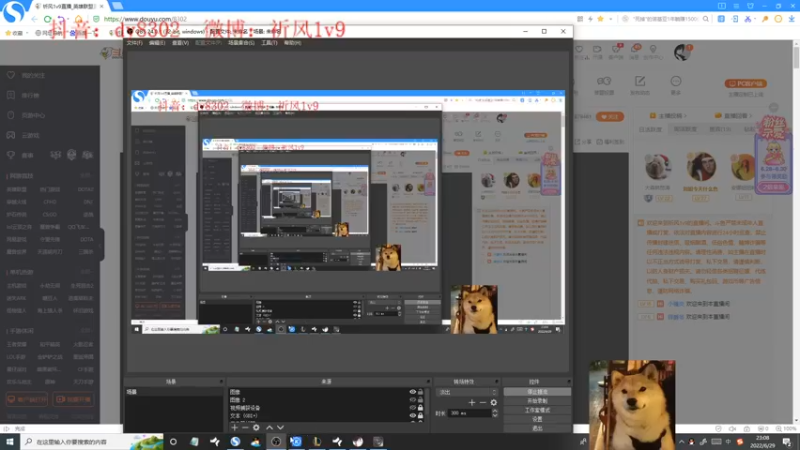Select 图像 row in sources list

coord(319,392)
